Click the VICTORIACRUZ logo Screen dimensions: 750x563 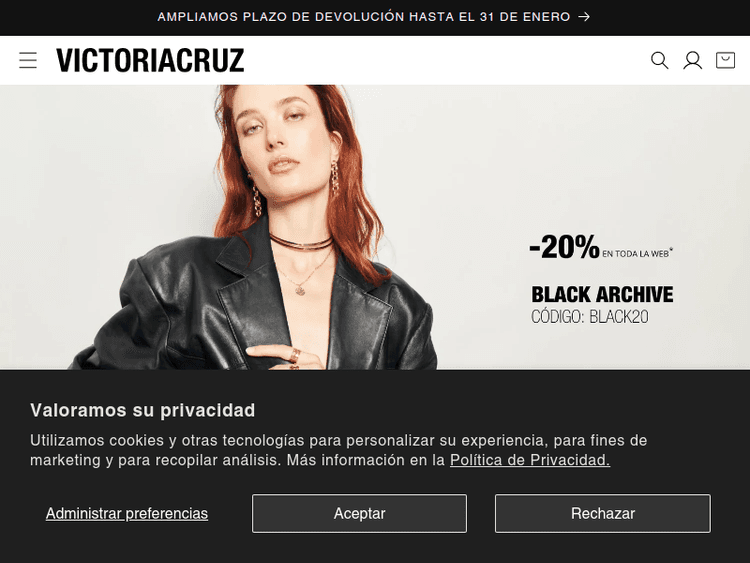click(x=150, y=60)
